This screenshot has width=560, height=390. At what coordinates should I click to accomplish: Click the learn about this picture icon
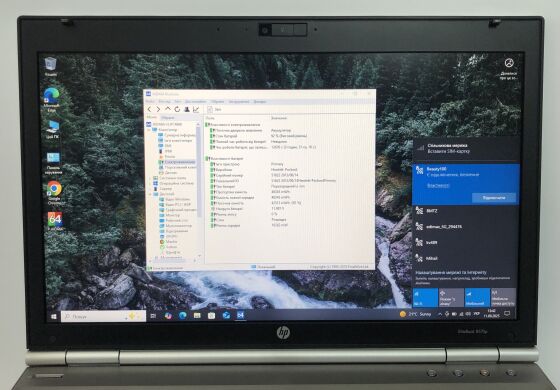click(509, 69)
